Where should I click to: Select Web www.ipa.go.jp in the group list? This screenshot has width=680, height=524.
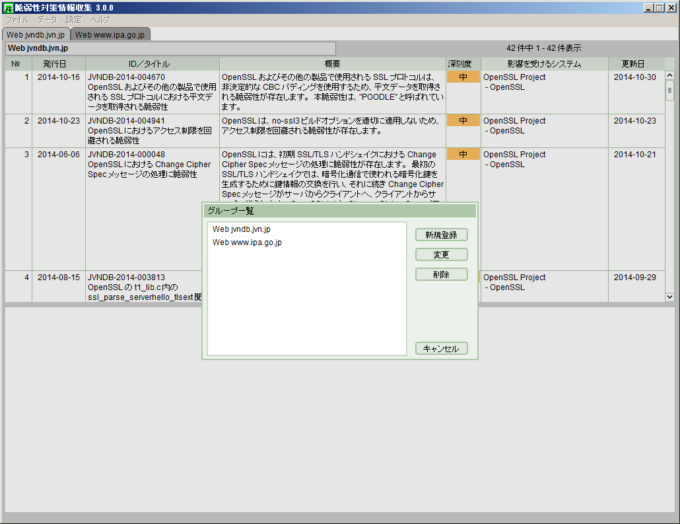[246, 242]
